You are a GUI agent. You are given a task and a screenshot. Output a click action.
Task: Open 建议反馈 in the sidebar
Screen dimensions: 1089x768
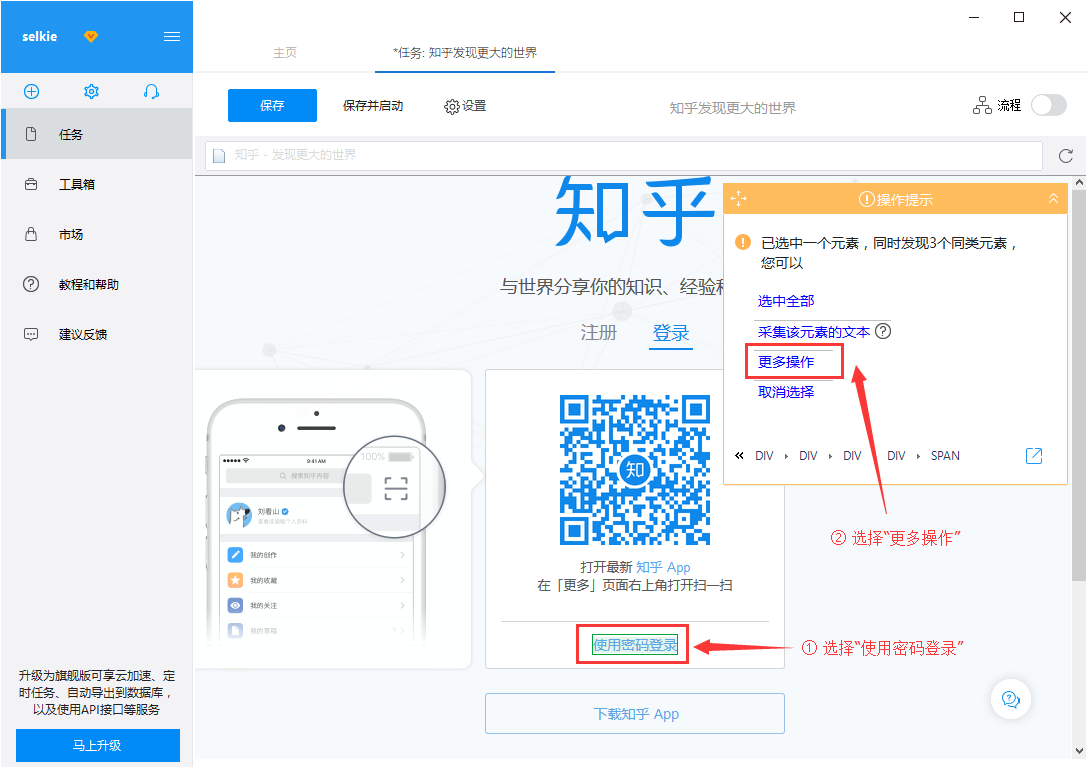(x=97, y=334)
